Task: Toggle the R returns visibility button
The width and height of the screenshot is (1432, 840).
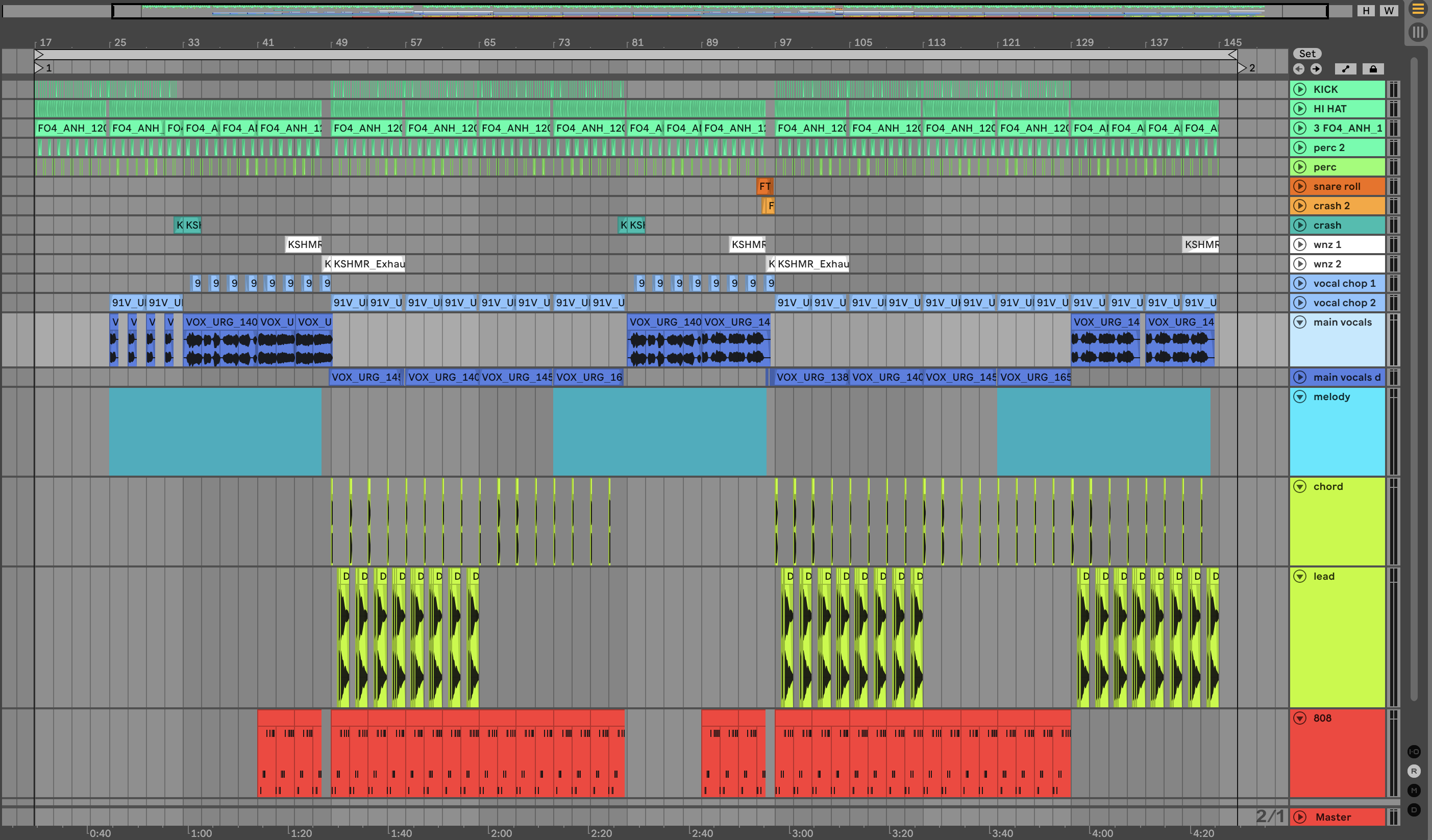Action: pyautogui.click(x=1414, y=771)
